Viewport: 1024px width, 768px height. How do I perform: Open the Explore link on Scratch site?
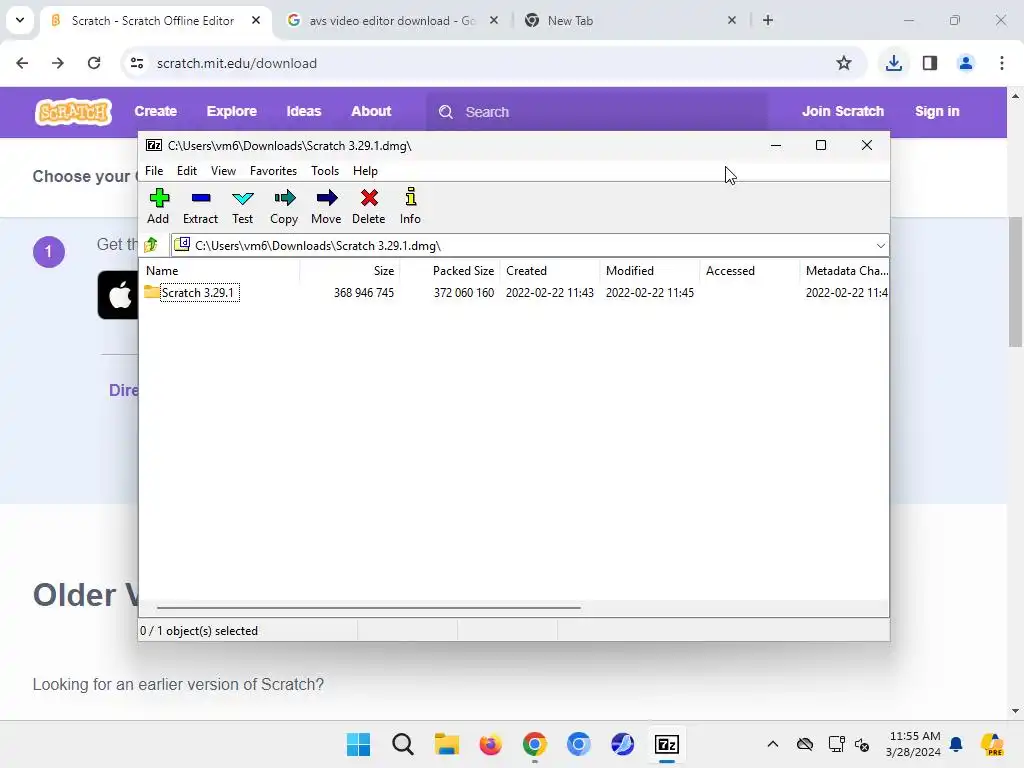coord(232,112)
